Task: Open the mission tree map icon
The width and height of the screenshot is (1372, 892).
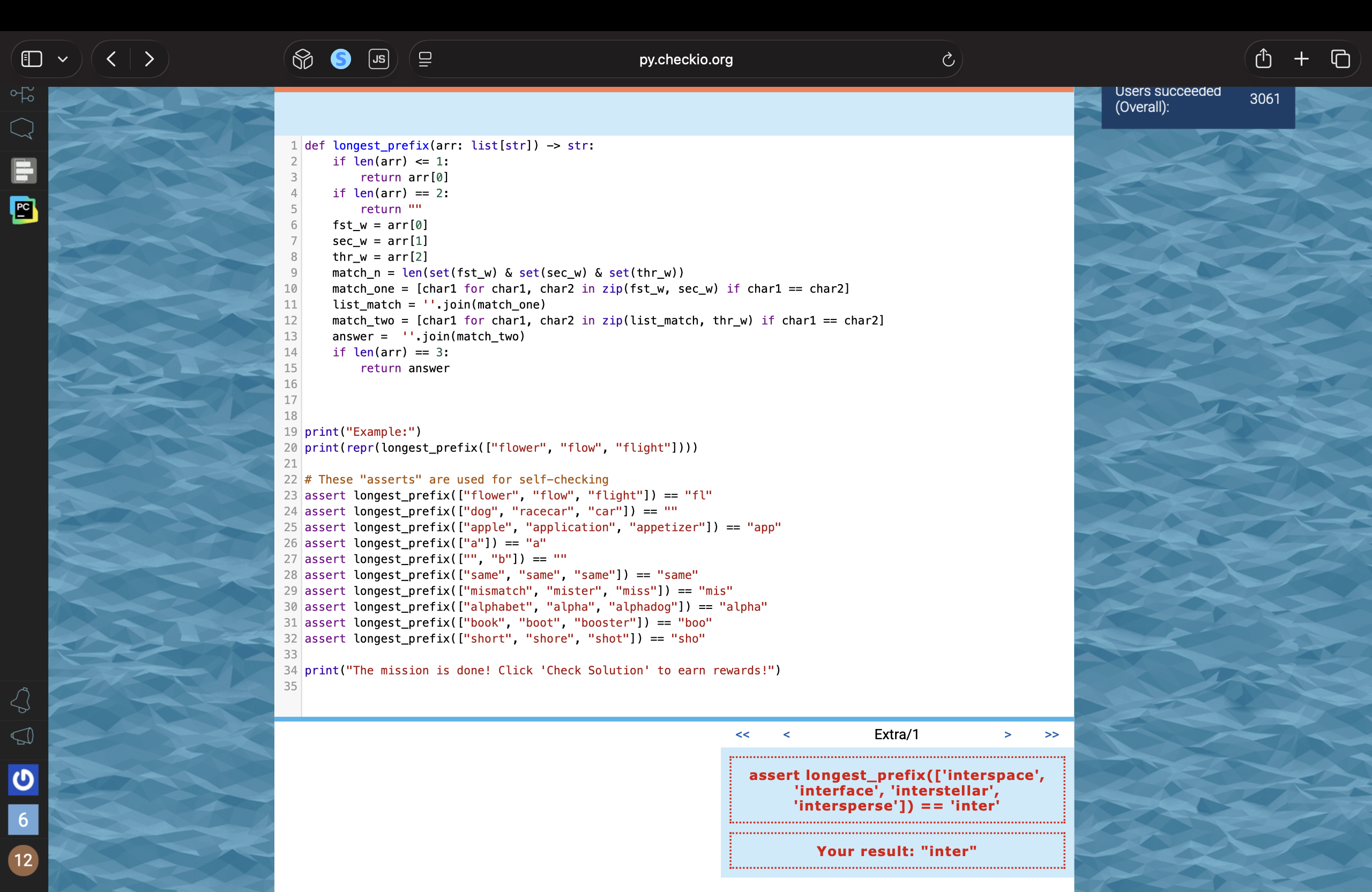Action: tap(23, 94)
